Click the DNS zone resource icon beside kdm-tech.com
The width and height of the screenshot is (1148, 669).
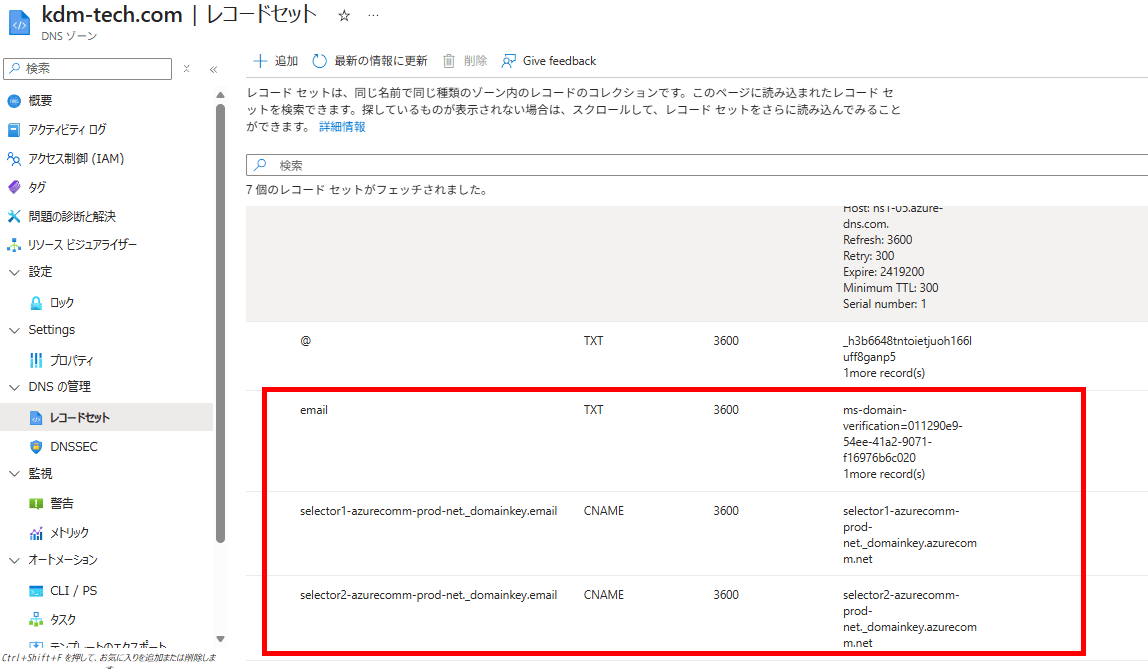pos(19,23)
